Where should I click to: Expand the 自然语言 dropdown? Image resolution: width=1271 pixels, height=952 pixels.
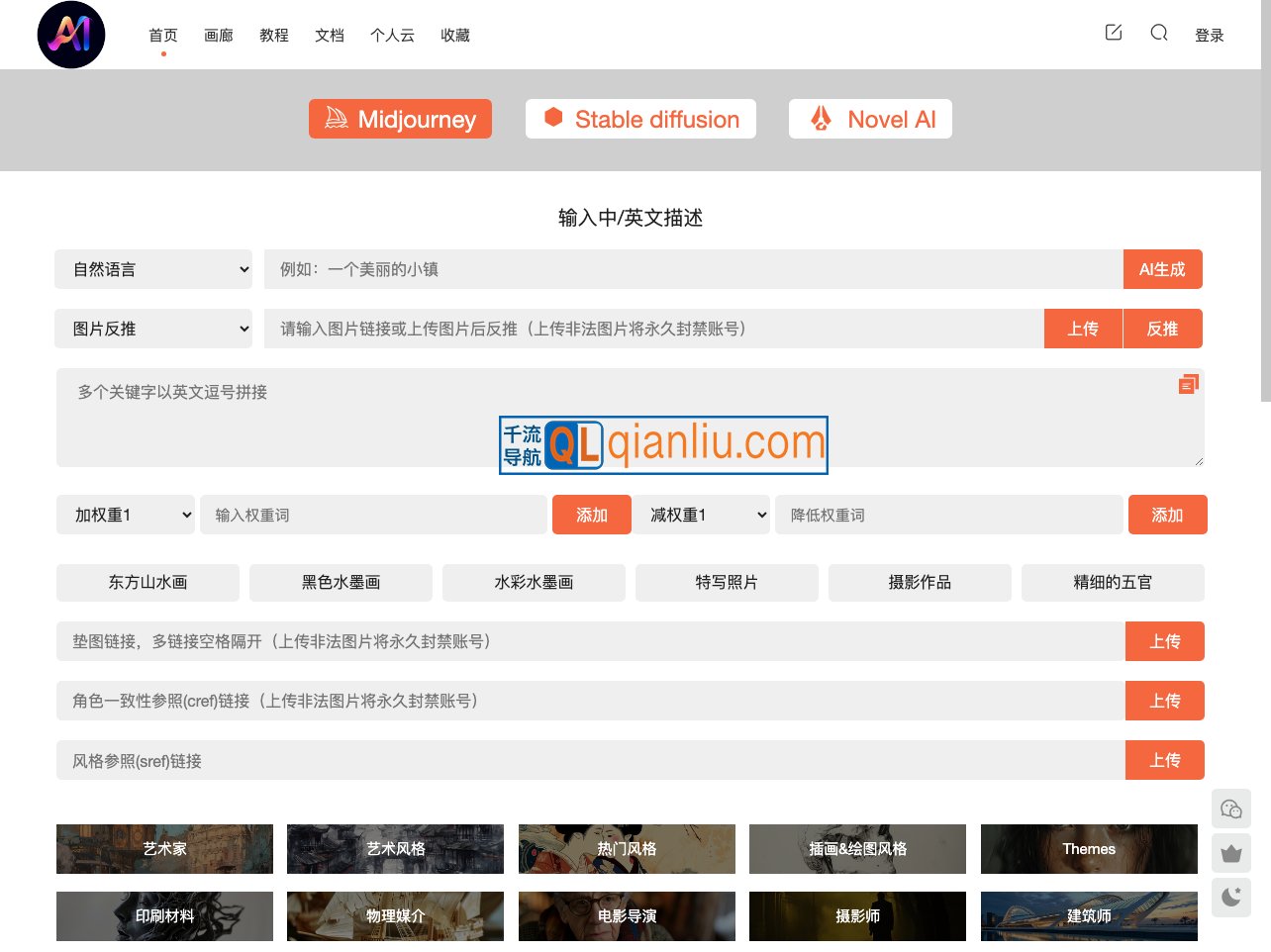(x=154, y=269)
